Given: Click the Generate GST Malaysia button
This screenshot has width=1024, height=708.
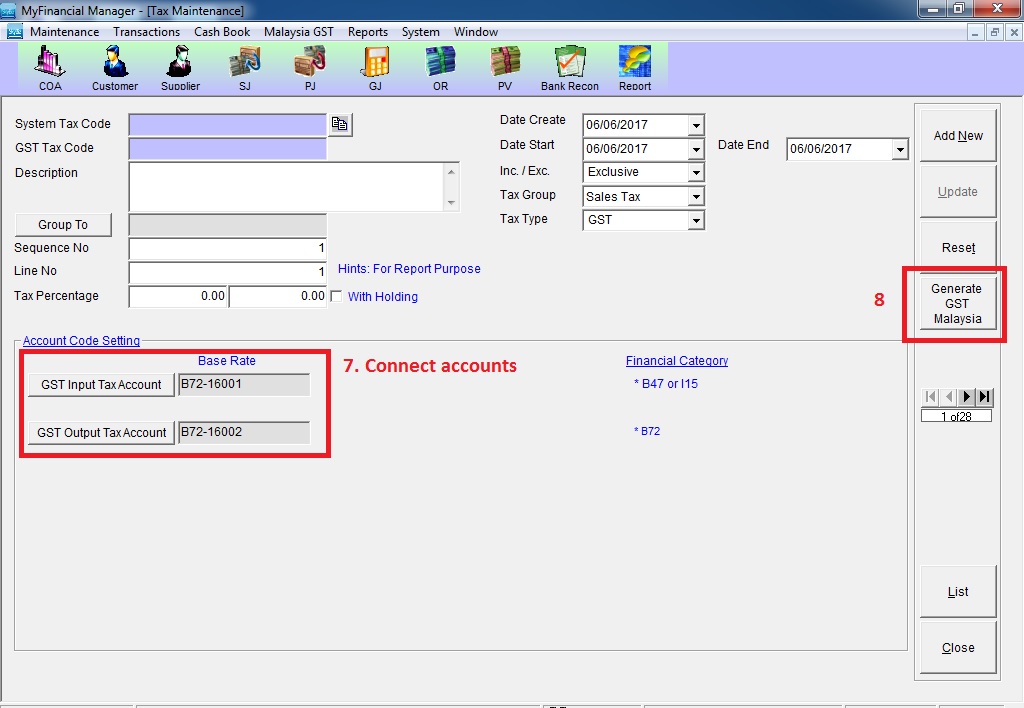Looking at the screenshot, I should click(x=957, y=304).
